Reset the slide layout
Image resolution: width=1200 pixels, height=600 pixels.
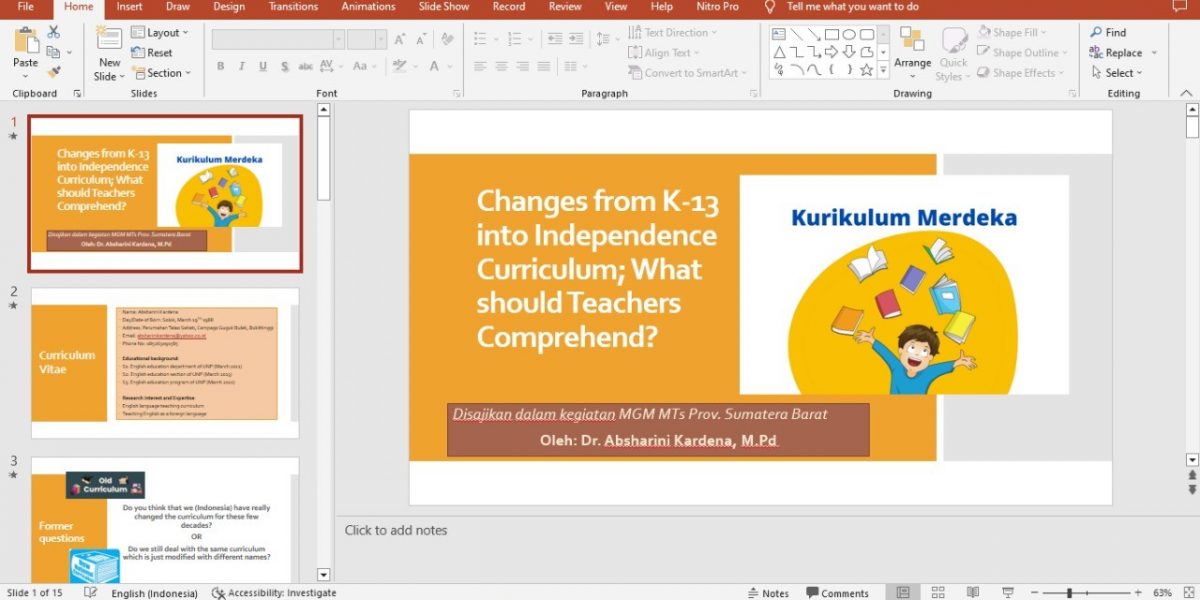coord(153,53)
